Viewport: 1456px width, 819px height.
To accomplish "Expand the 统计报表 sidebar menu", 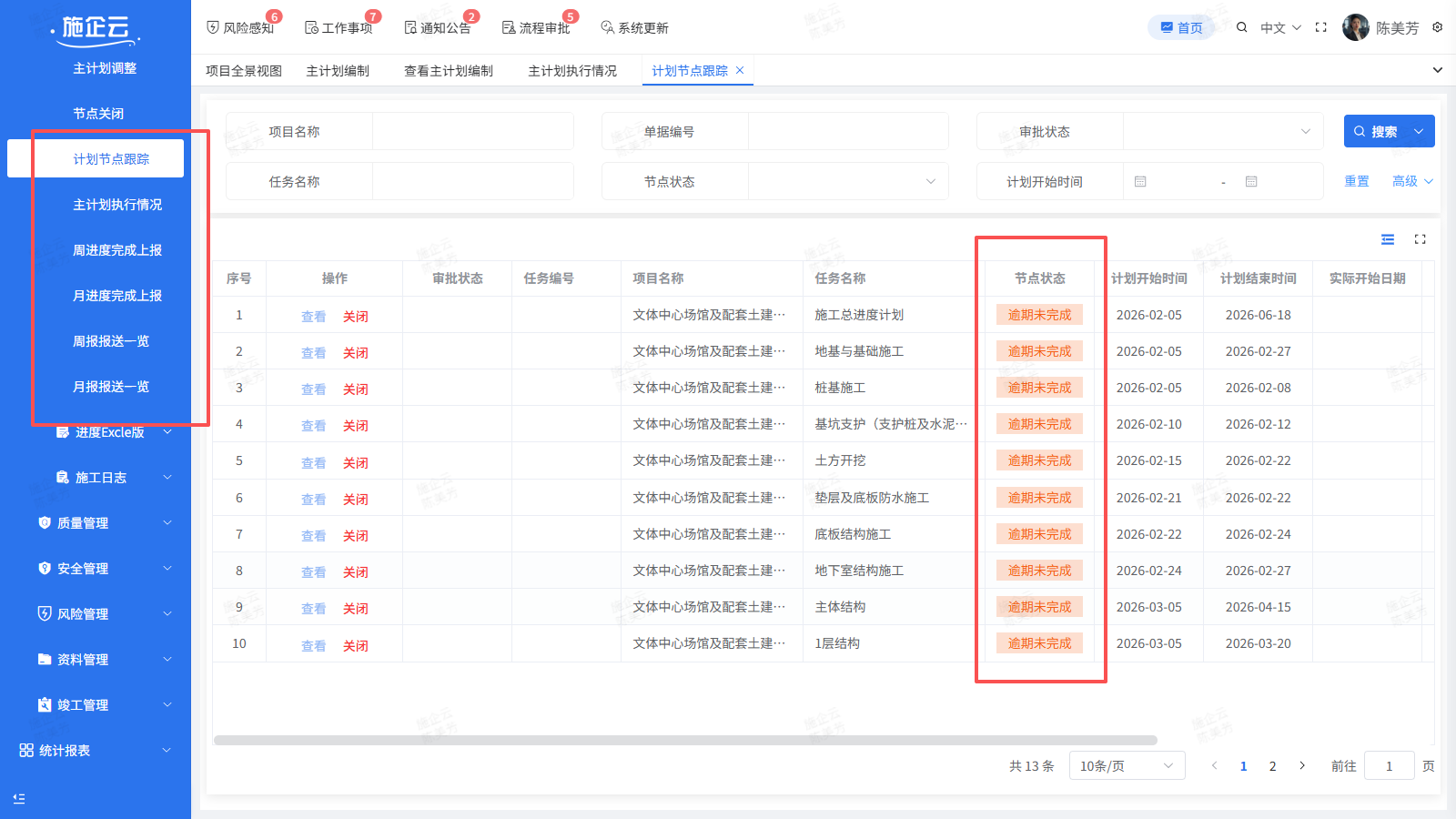I will point(96,750).
